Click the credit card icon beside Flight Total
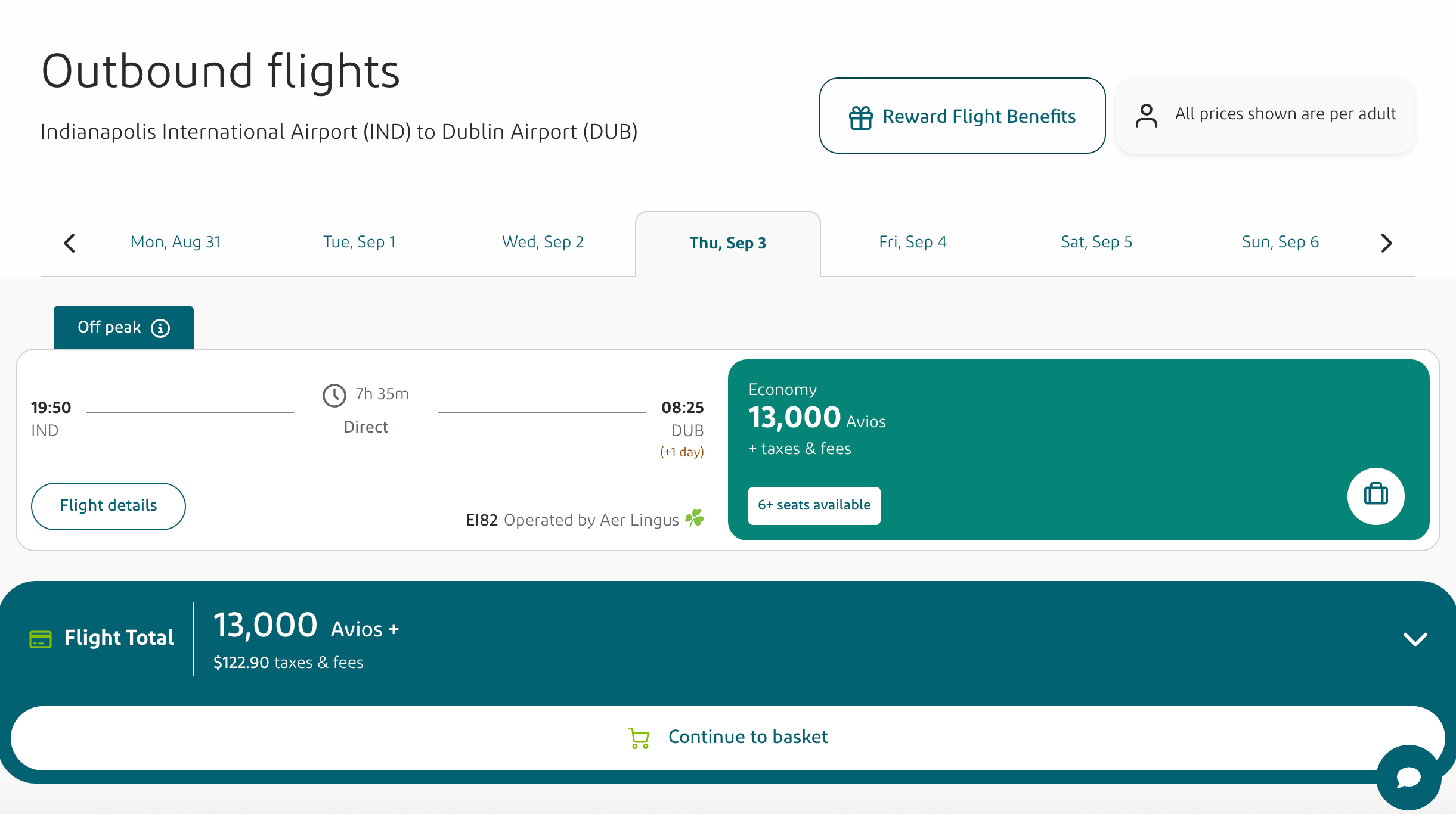 [x=40, y=638]
